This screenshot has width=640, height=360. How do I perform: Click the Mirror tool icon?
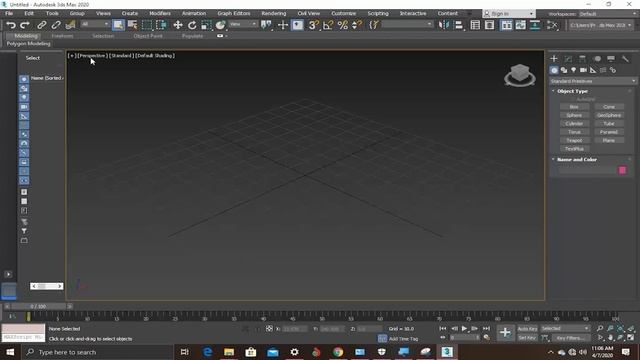pyautogui.click(x=444, y=25)
